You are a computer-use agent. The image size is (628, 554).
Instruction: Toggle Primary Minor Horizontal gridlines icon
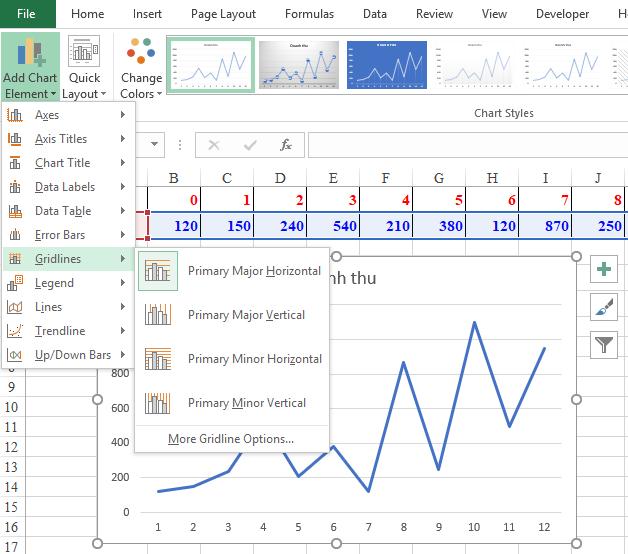(x=158, y=359)
